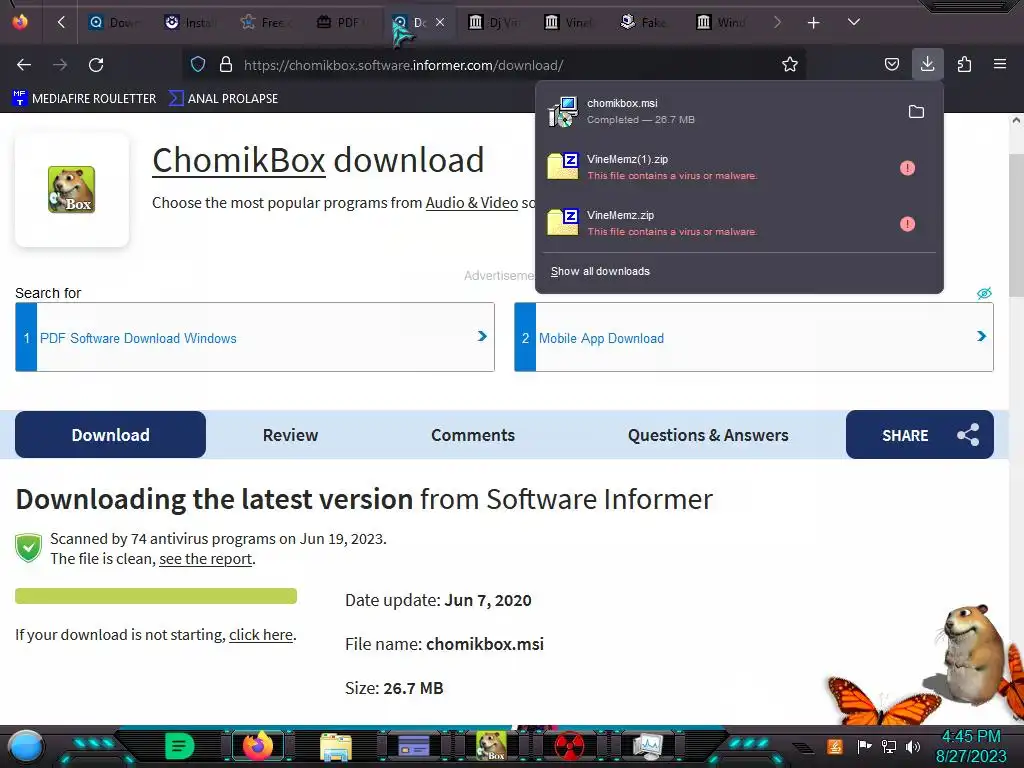Switch to the 'Free' tab
1024x768 pixels.
[266, 22]
